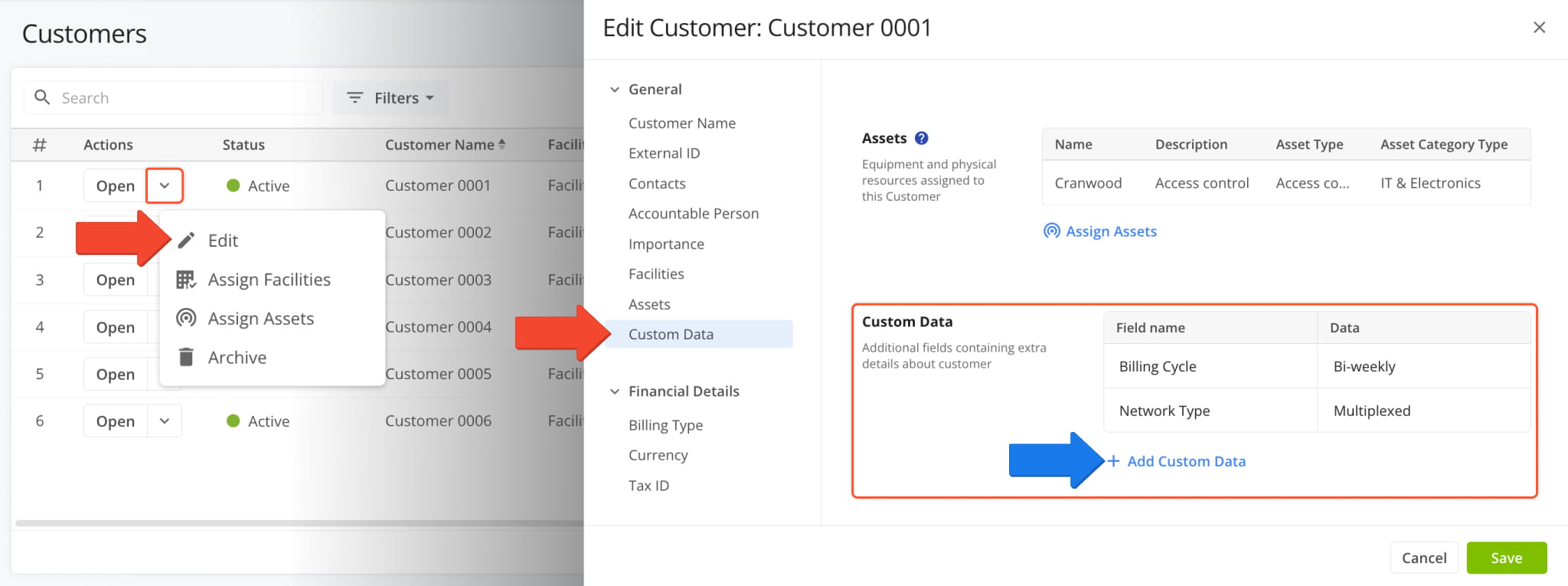Click the Billing Cycle field name cell
The height and width of the screenshot is (586, 1568).
pyautogui.click(x=1210, y=366)
